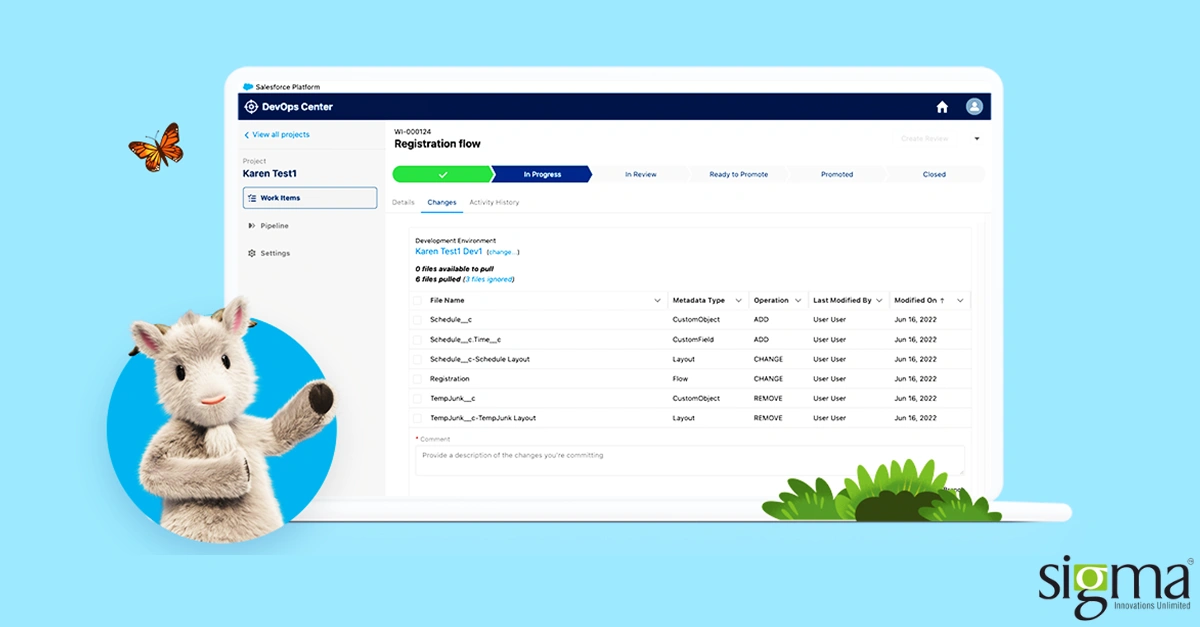Click the Flow metadata type cell
1200x627 pixels.
680,379
